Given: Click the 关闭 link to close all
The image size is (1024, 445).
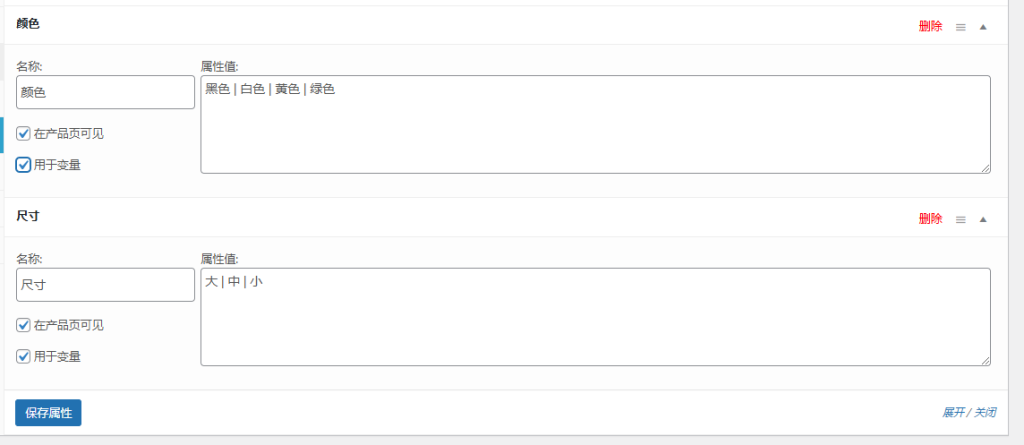Looking at the screenshot, I should tap(985, 412).
